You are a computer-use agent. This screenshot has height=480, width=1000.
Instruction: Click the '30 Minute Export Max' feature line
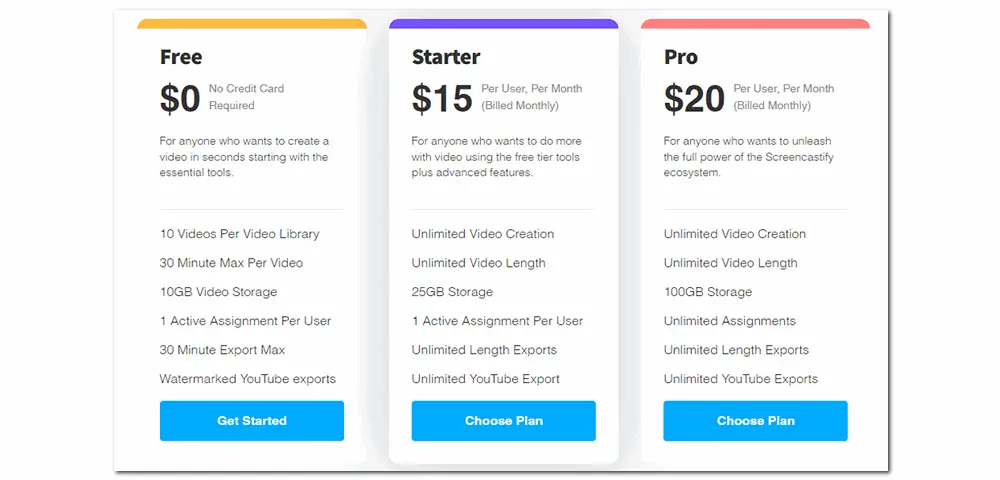[223, 350]
